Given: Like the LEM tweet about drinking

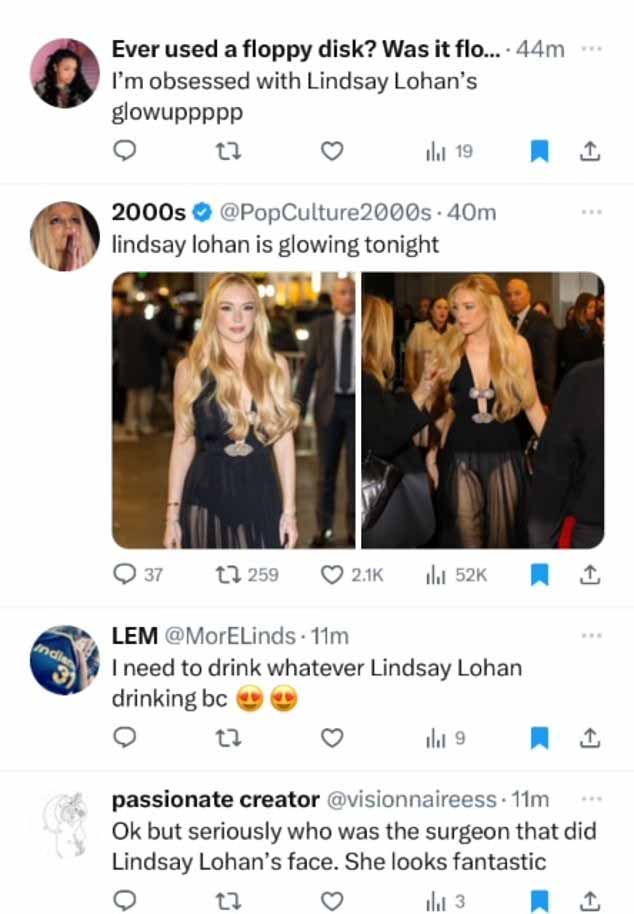Looking at the screenshot, I should (x=332, y=739).
